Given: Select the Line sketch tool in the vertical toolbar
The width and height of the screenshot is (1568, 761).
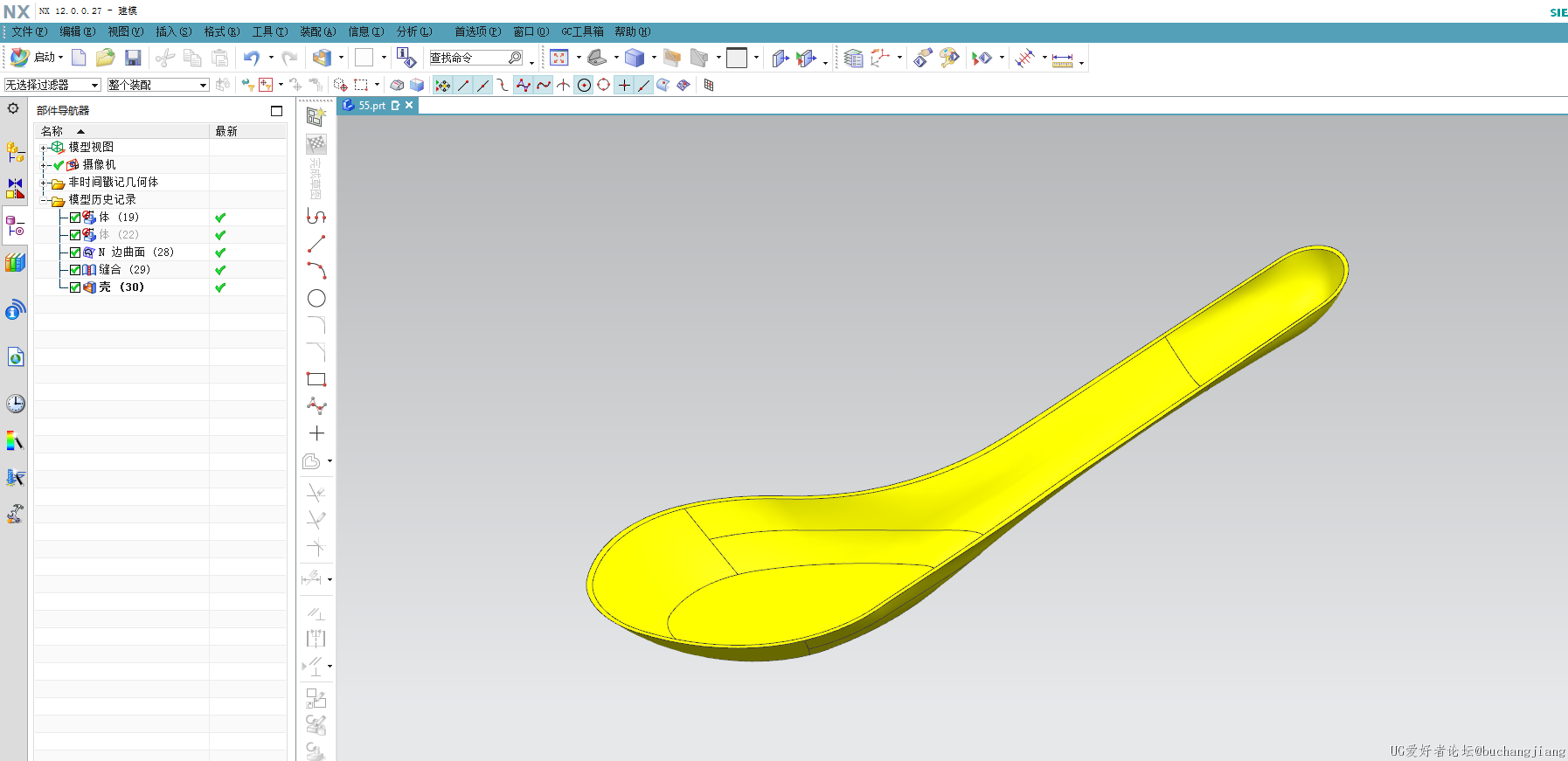Looking at the screenshot, I should (316, 244).
